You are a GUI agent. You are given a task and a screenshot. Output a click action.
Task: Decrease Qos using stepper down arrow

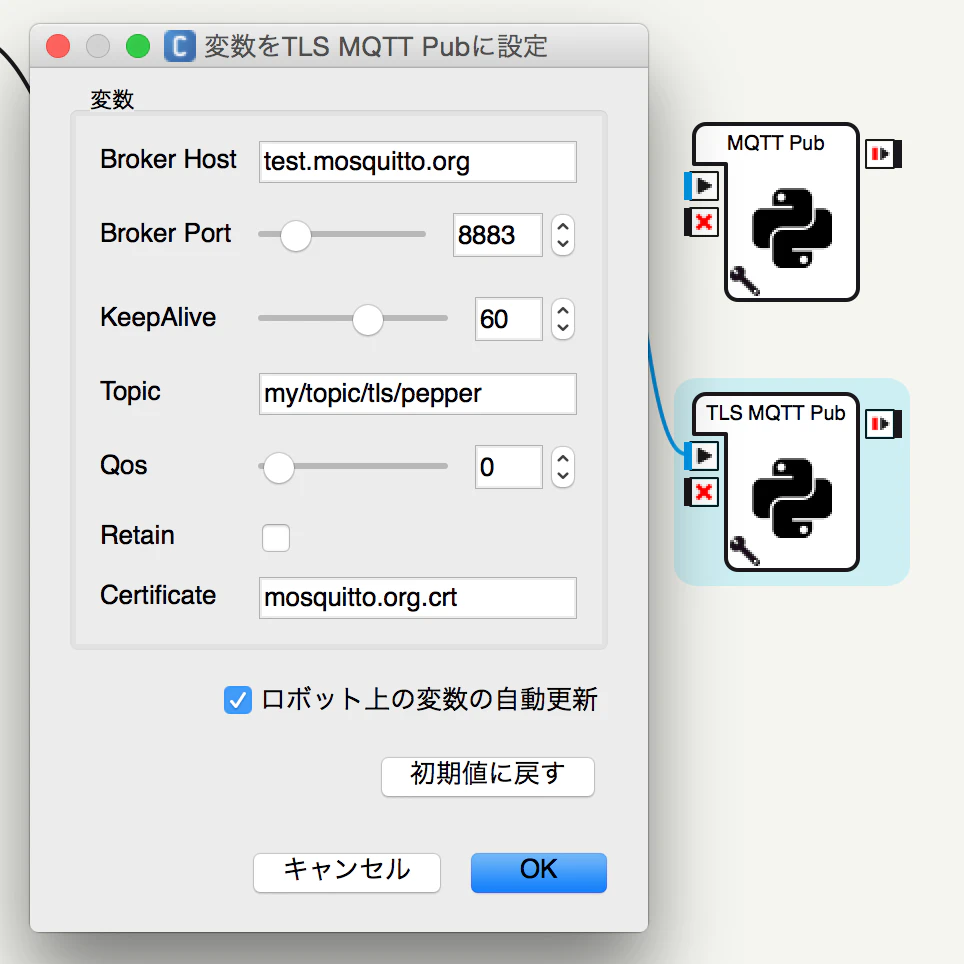click(563, 476)
